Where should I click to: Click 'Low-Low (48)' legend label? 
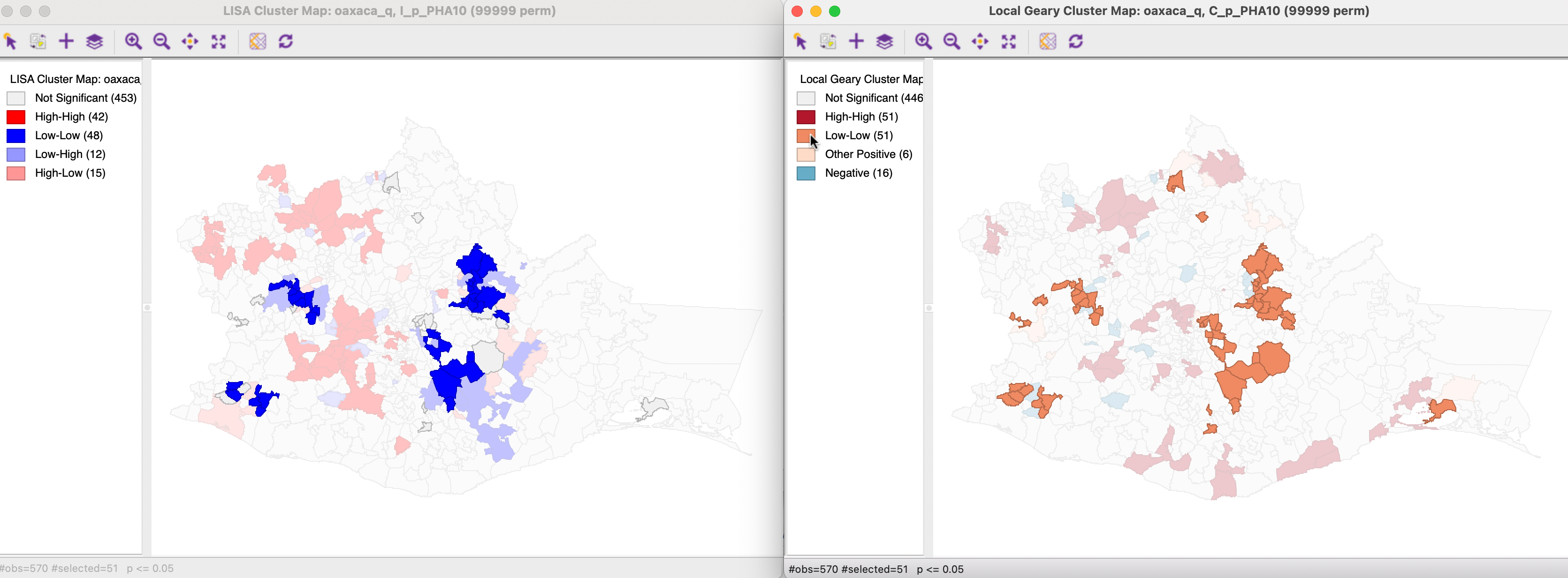[69, 135]
